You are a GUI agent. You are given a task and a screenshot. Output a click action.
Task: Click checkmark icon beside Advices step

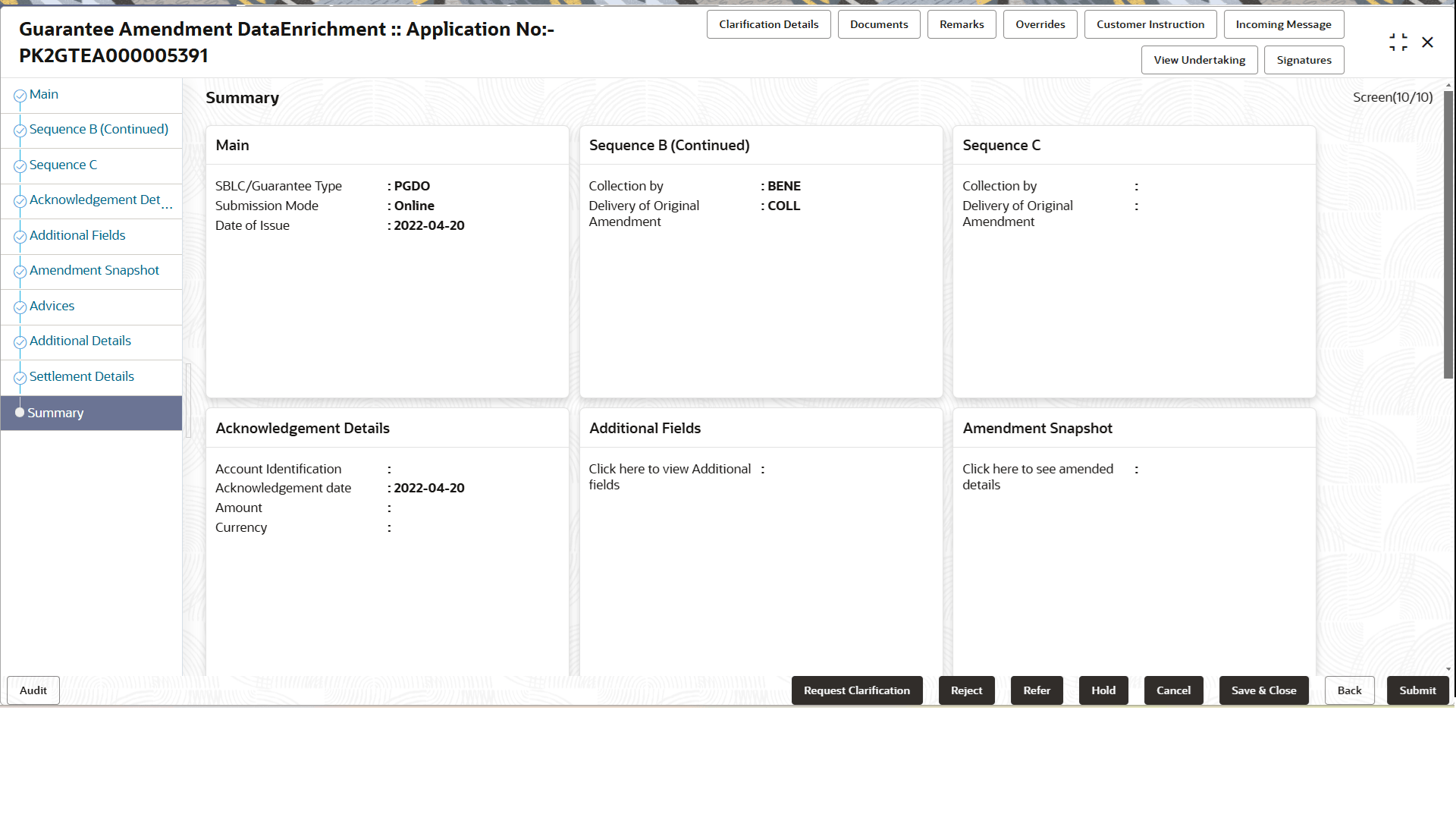point(20,307)
